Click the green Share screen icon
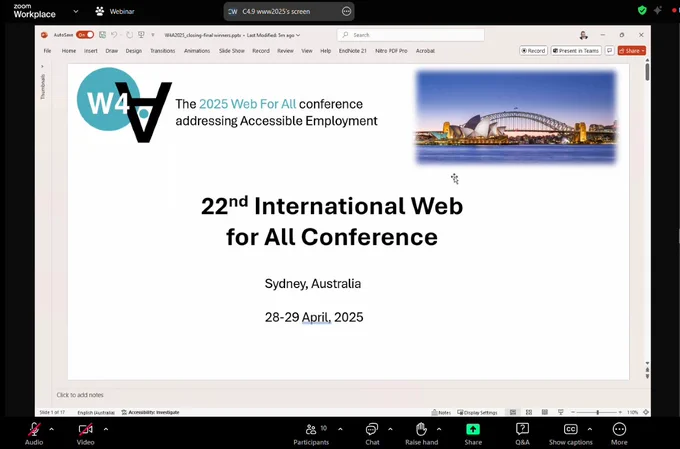This screenshot has width=680, height=449. click(473, 429)
